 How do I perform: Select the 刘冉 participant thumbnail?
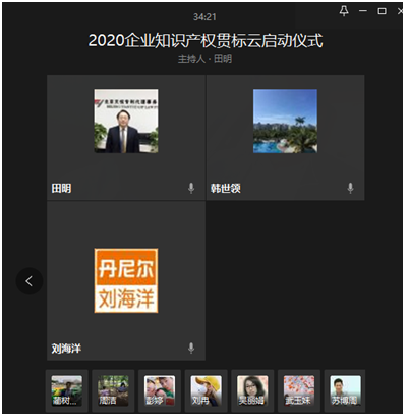(x=206, y=391)
